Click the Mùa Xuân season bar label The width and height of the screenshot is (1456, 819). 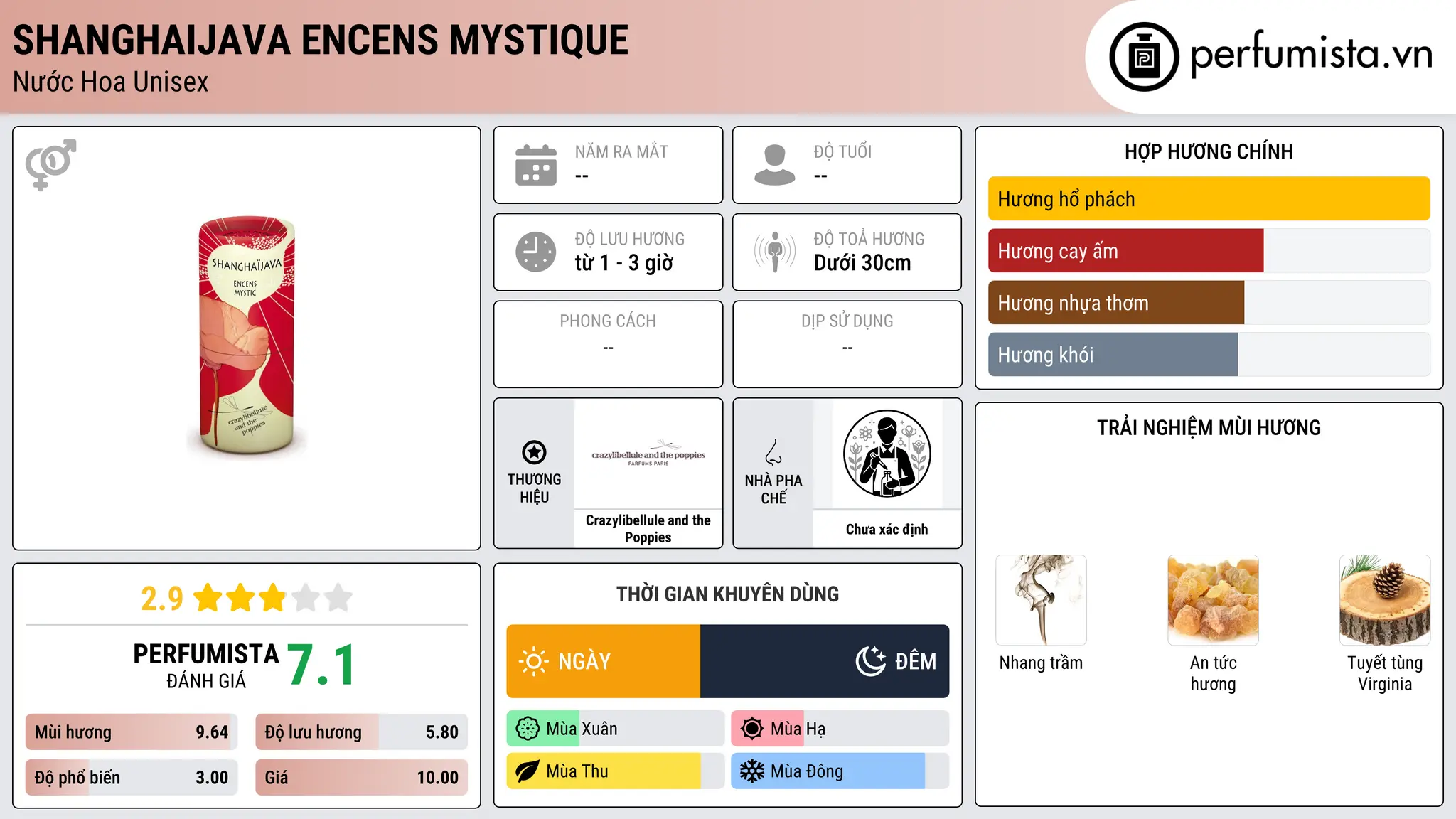coord(582,729)
